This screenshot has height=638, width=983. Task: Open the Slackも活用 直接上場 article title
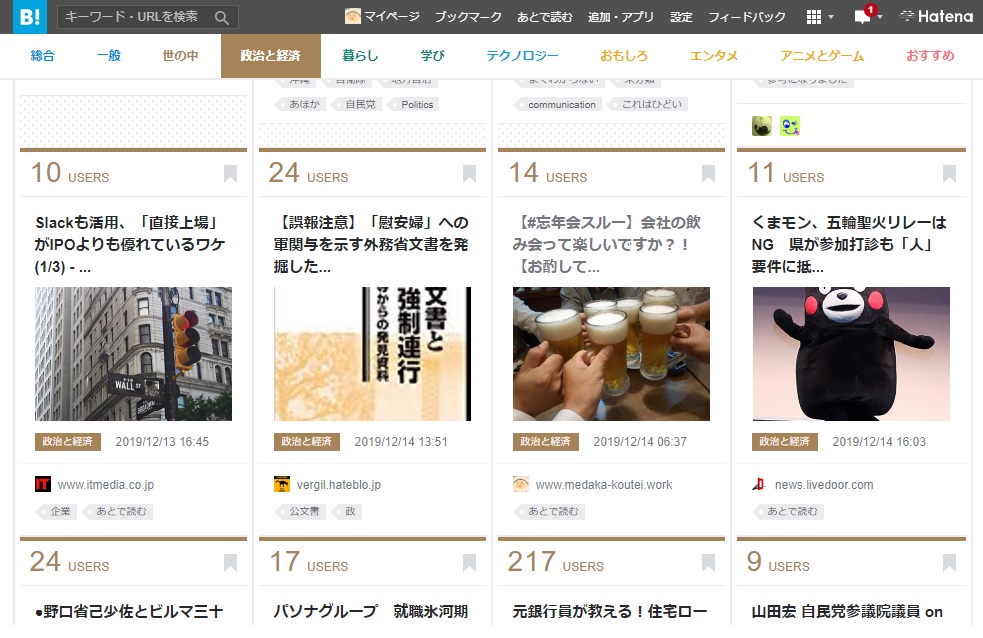pyautogui.click(x=130, y=244)
